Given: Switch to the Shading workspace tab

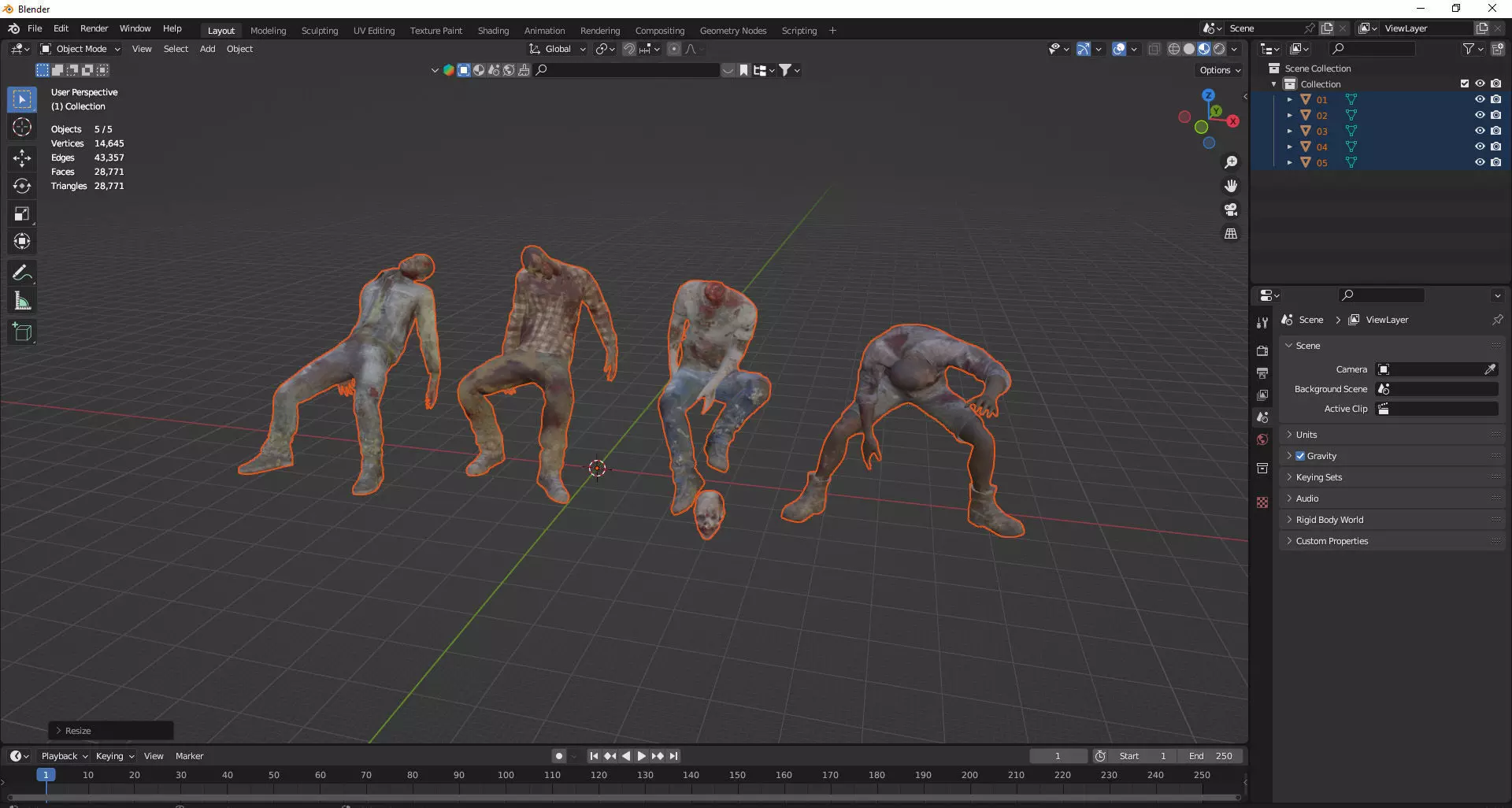Looking at the screenshot, I should point(493,31).
